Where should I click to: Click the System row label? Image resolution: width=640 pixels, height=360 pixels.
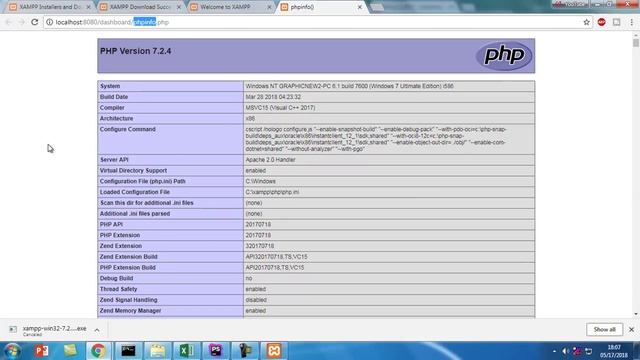pos(110,86)
